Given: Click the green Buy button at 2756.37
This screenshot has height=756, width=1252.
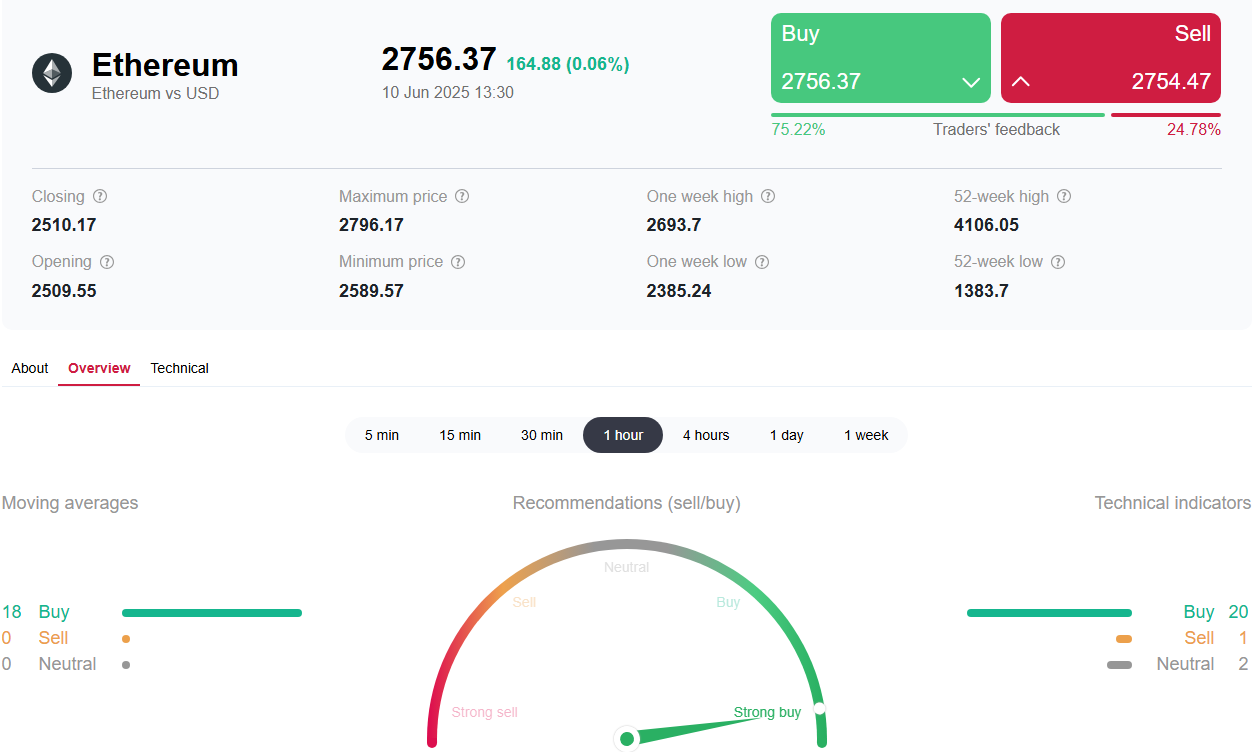Looking at the screenshot, I should point(881,58).
